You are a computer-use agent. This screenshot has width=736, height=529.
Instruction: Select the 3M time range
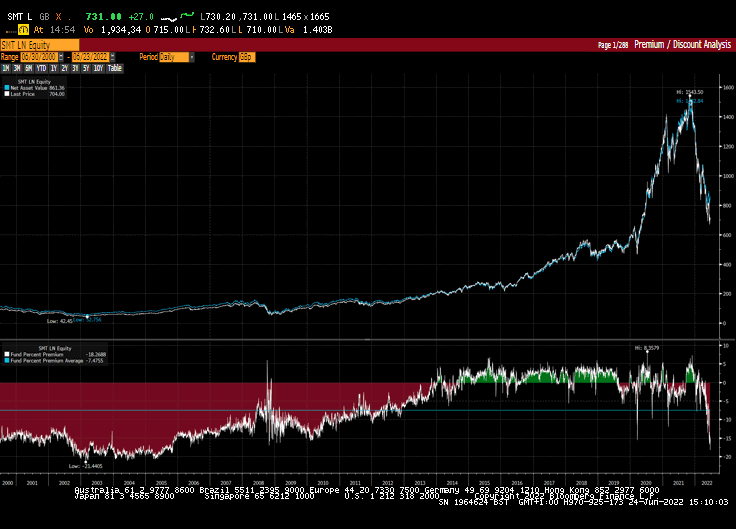pos(19,68)
